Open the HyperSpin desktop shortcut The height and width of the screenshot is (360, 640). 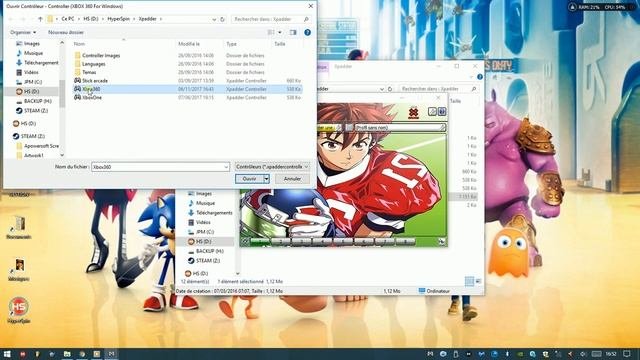[18, 310]
